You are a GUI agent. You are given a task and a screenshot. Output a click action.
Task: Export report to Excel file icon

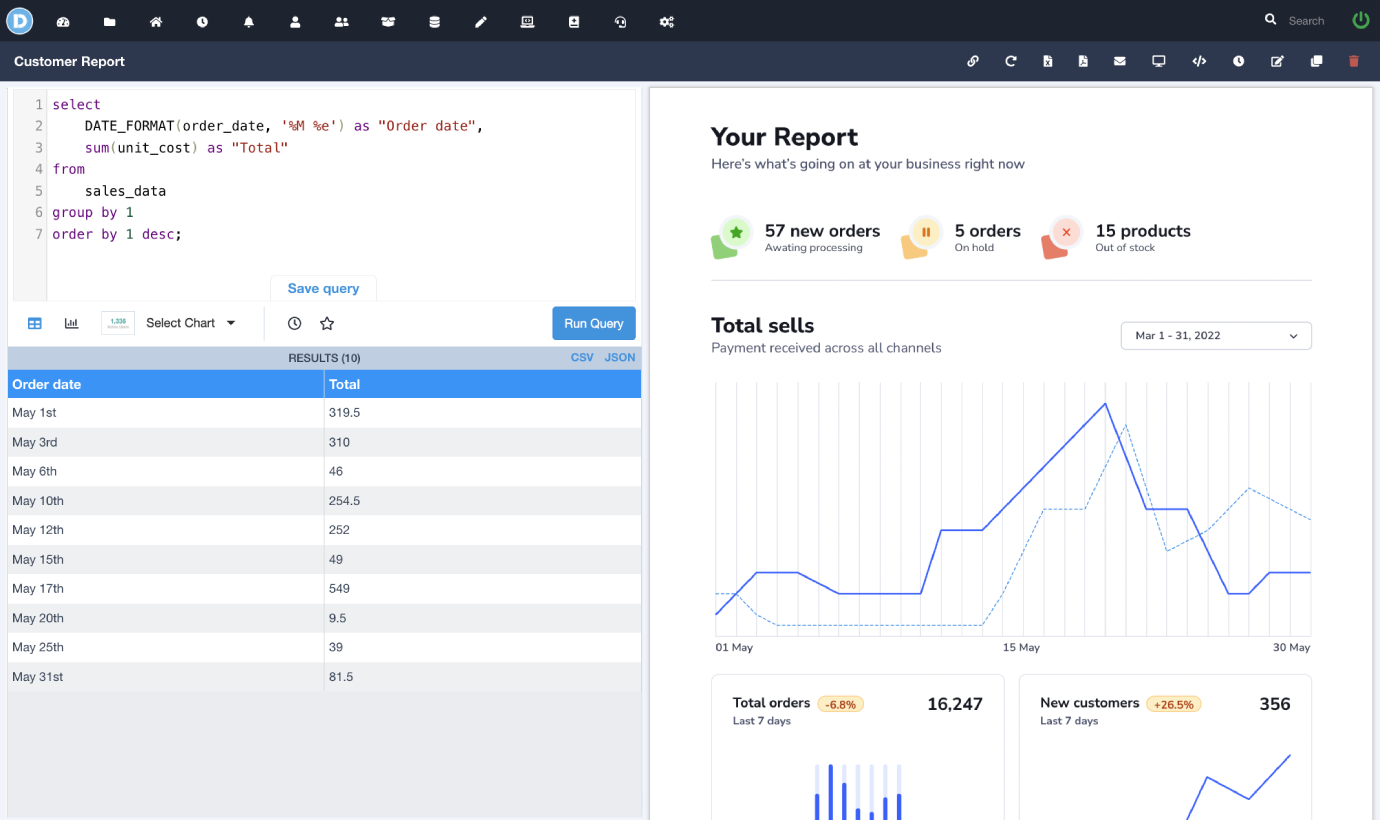coord(1048,61)
